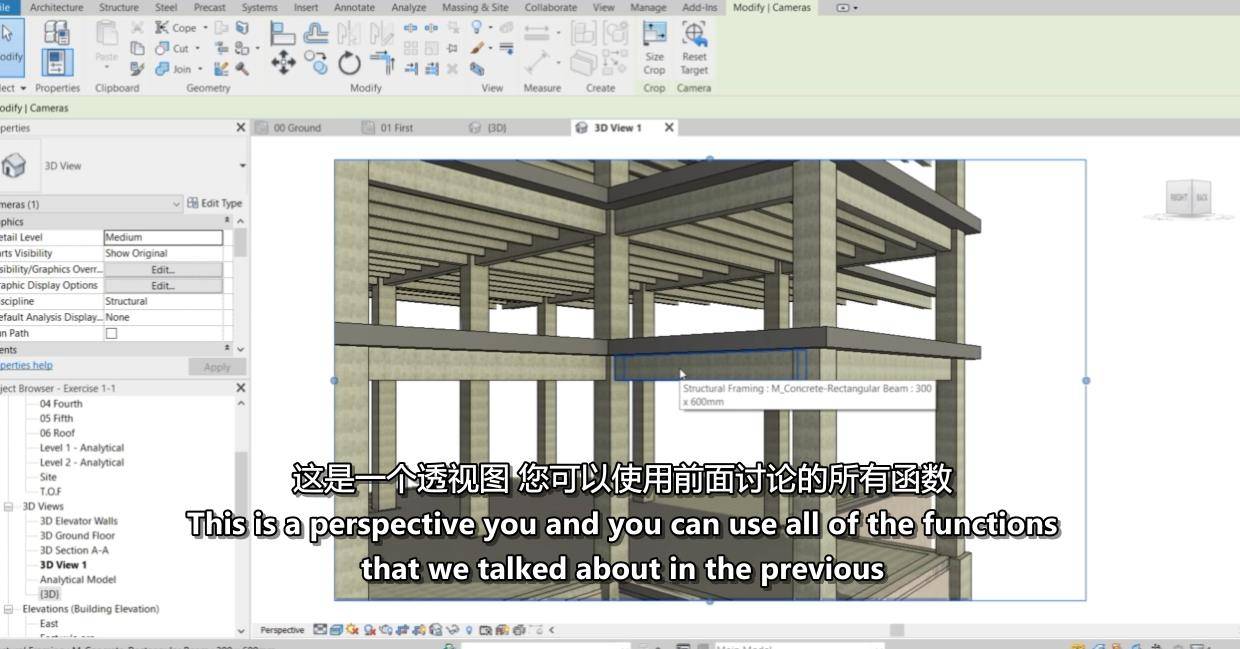1240x649 pixels.
Task: Open Type Properties from the ribbon
Action: pyautogui.click(x=57, y=32)
